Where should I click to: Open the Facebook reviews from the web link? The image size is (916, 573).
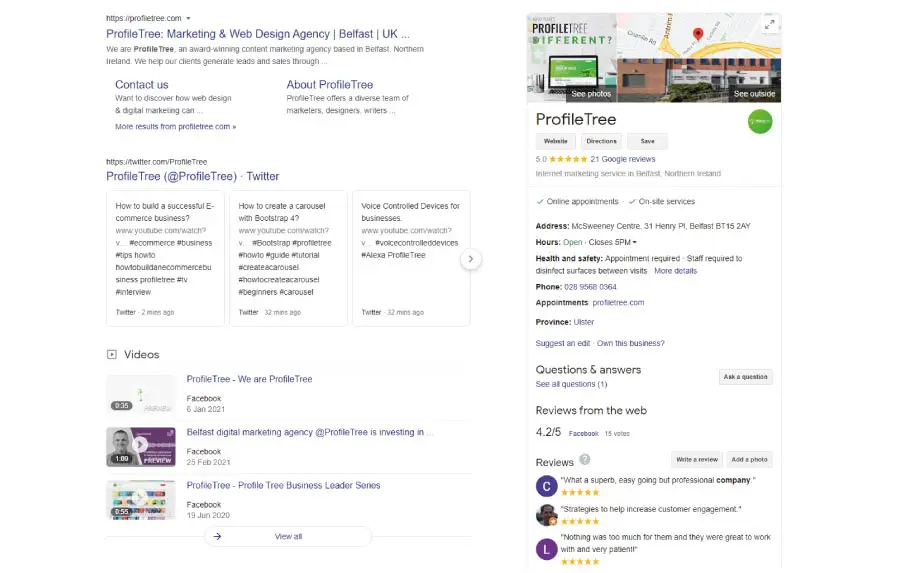[x=584, y=433]
